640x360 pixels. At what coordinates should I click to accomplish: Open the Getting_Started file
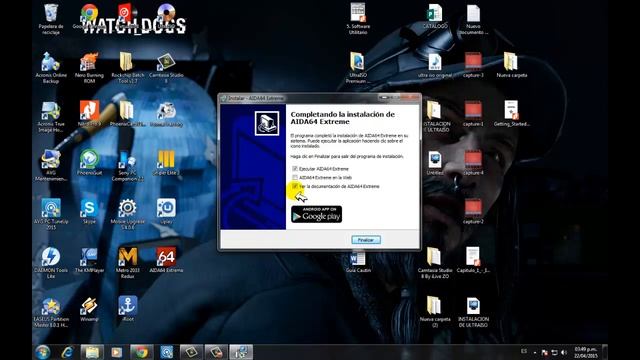[x=511, y=114]
